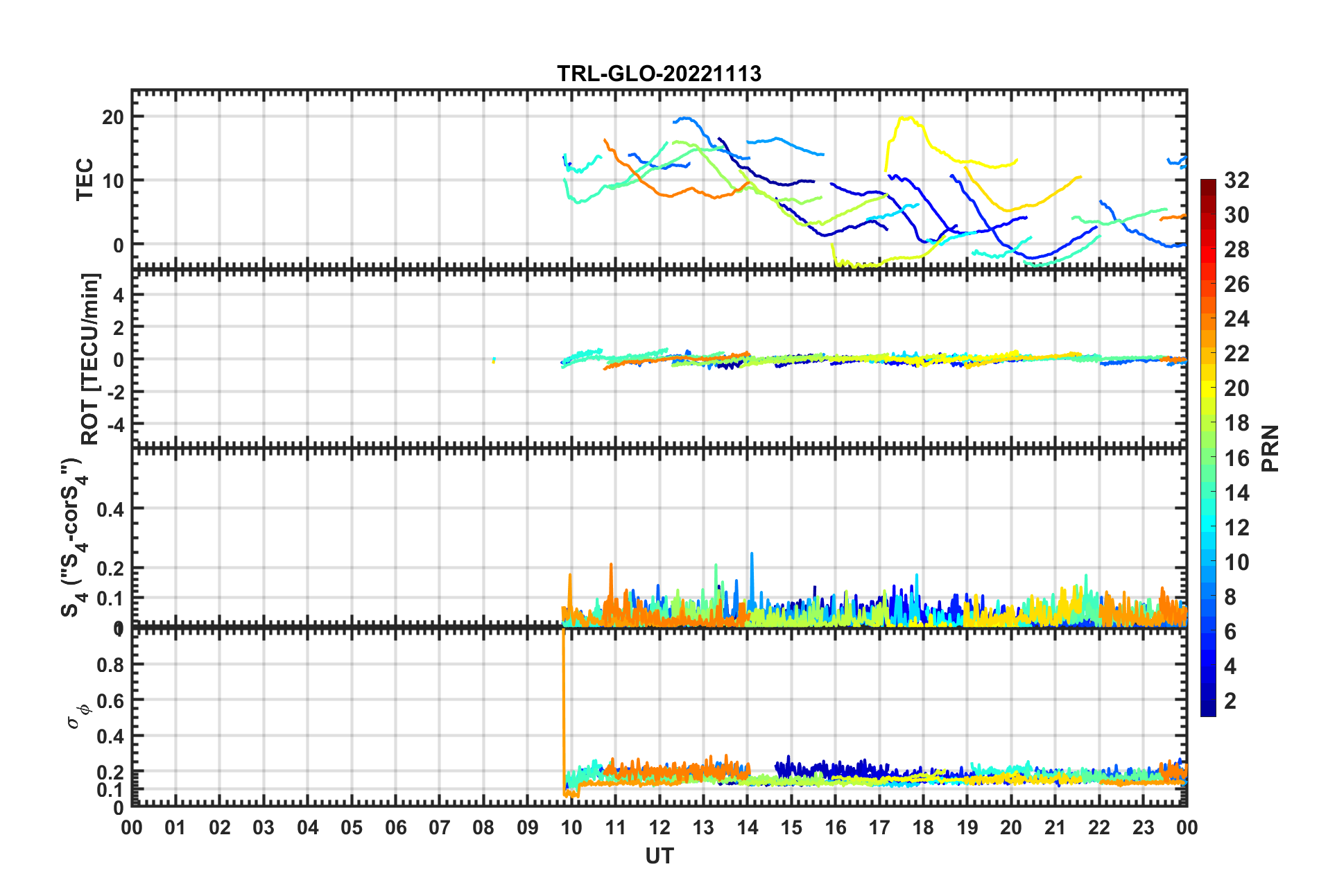Click the S4 axis label

(x=74, y=537)
